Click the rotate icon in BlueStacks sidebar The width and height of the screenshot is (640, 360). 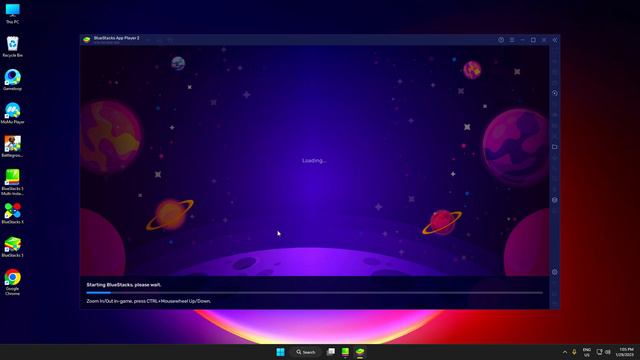pyautogui.click(x=555, y=93)
